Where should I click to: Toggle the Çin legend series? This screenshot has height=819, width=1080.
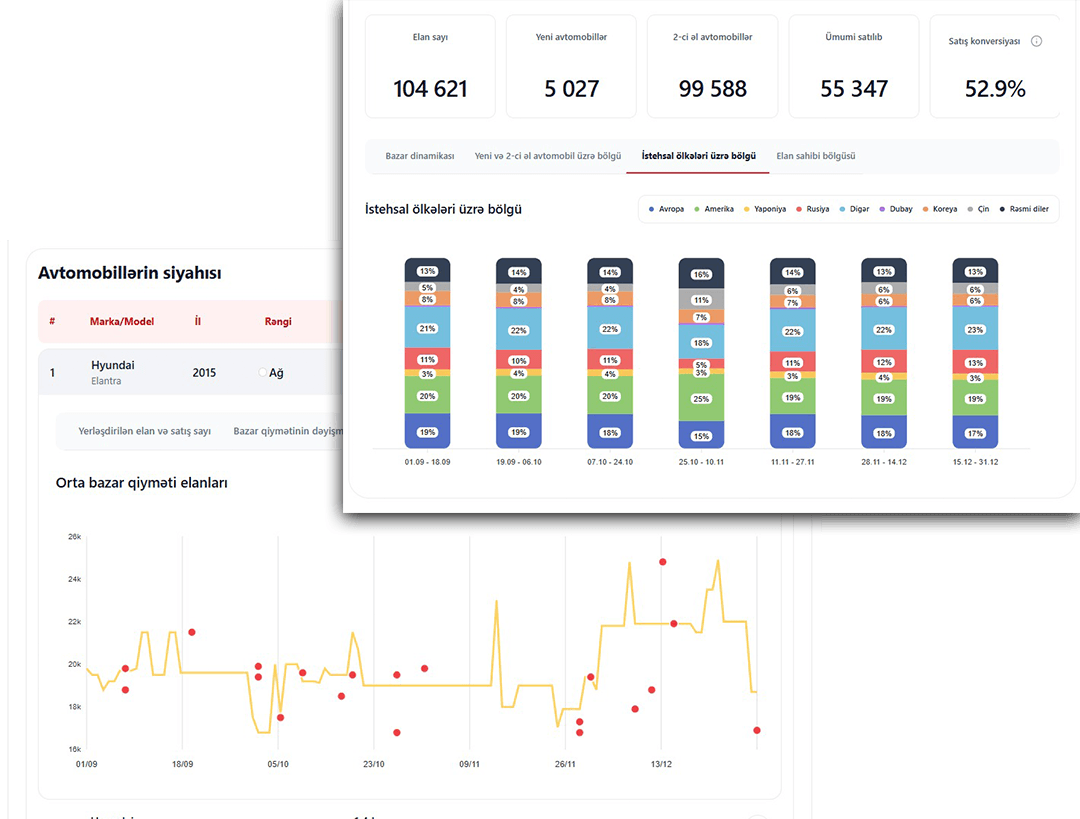pyautogui.click(x=978, y=209)
